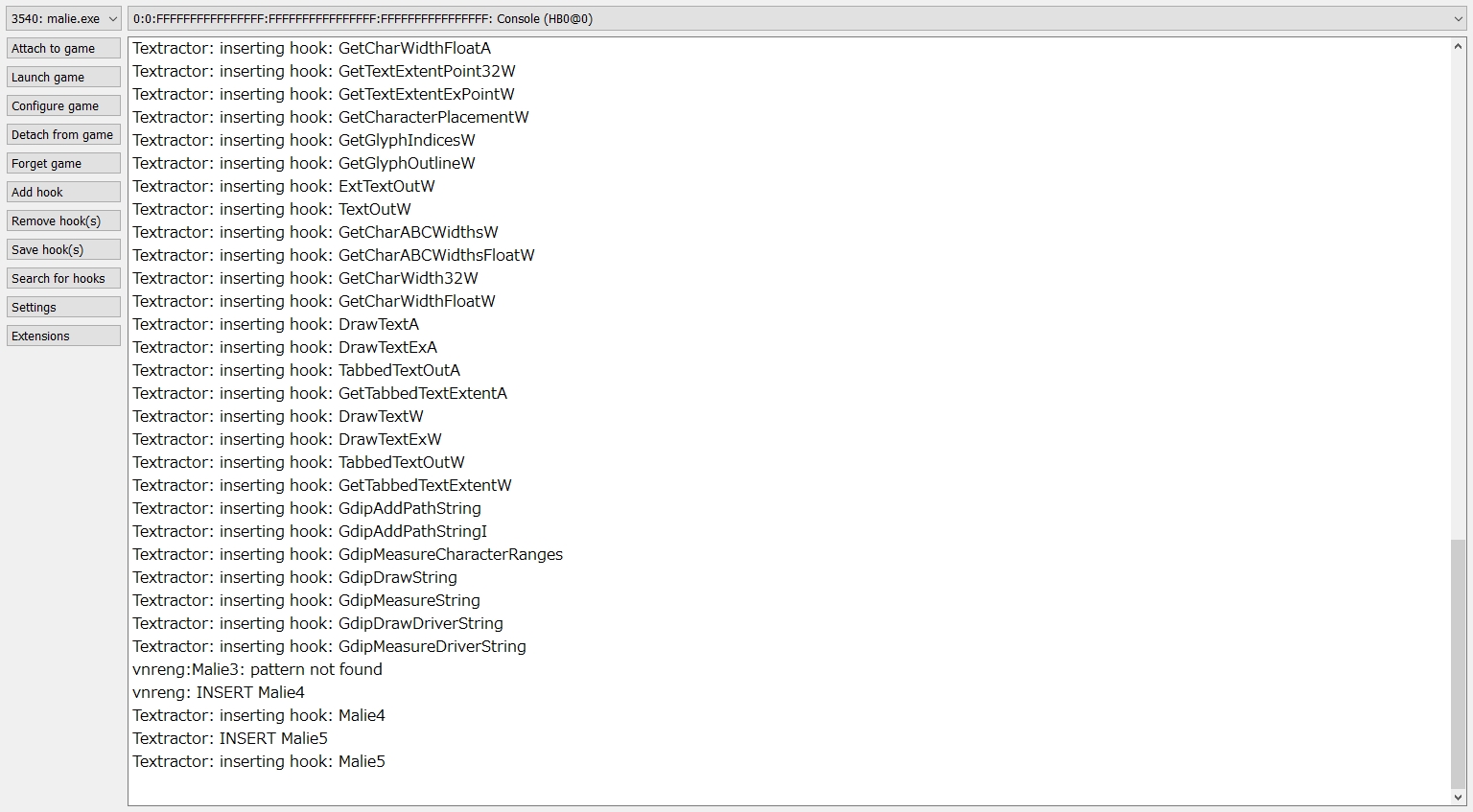The width and height of the screenshot is (1473, 812).
Task: Click line 'inserting hook: TabbedTextOutW'
Action: pos(298,462)
